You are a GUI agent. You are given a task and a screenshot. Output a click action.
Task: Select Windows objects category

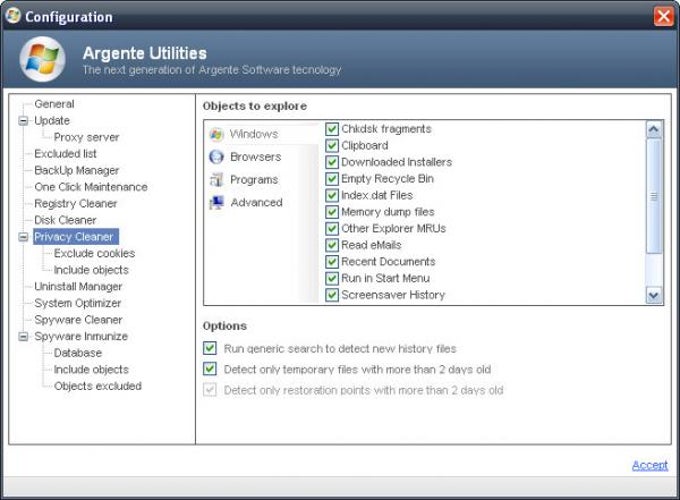[254, 134]
